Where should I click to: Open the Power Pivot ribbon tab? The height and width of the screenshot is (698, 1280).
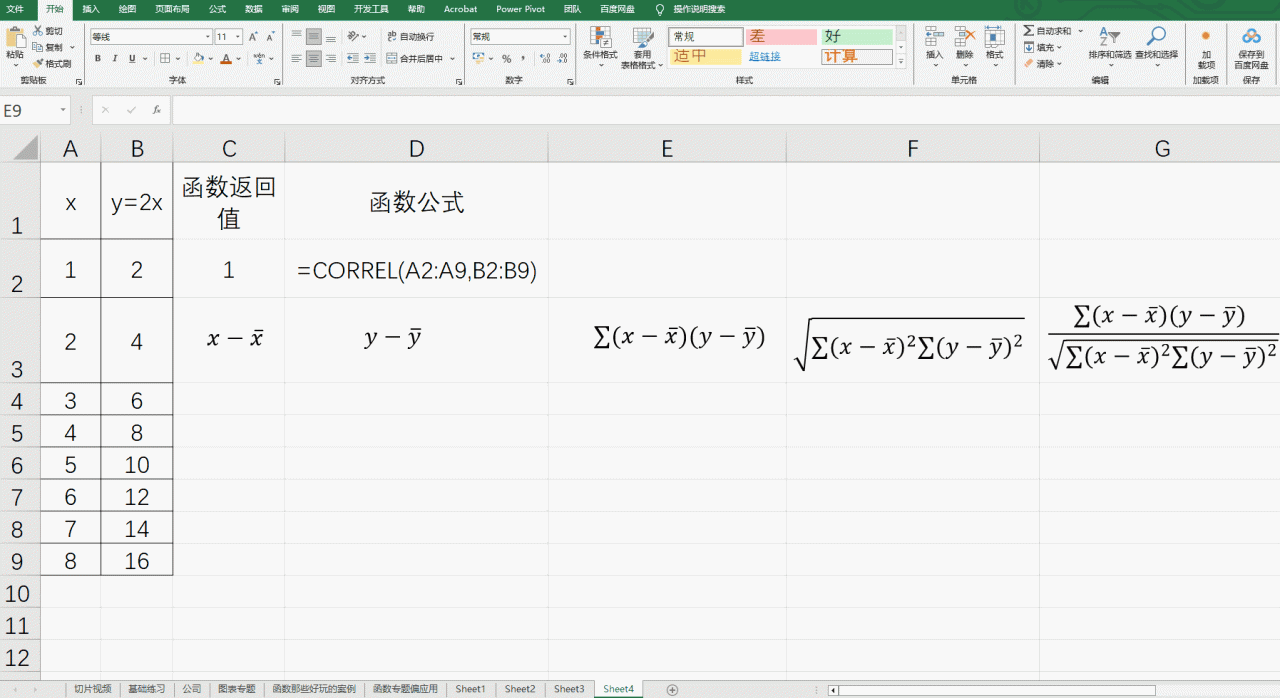tap(521, 9)
